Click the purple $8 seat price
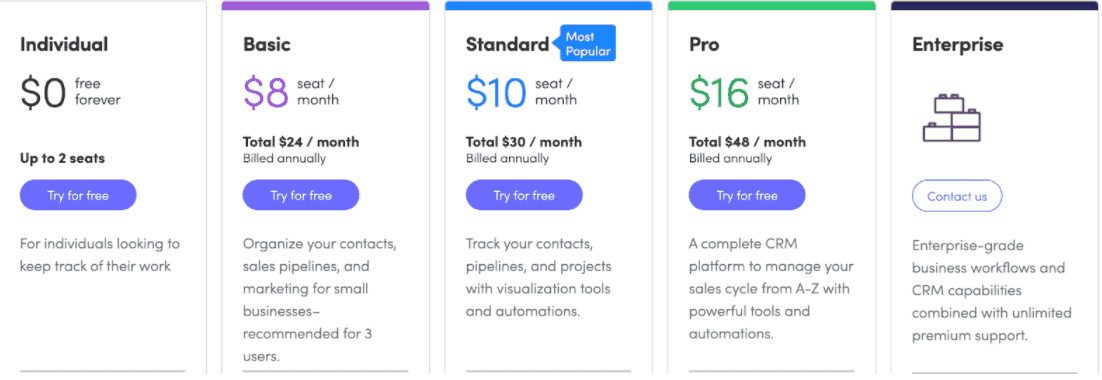Screen dimensions: 1102x380 click(291, 93)
